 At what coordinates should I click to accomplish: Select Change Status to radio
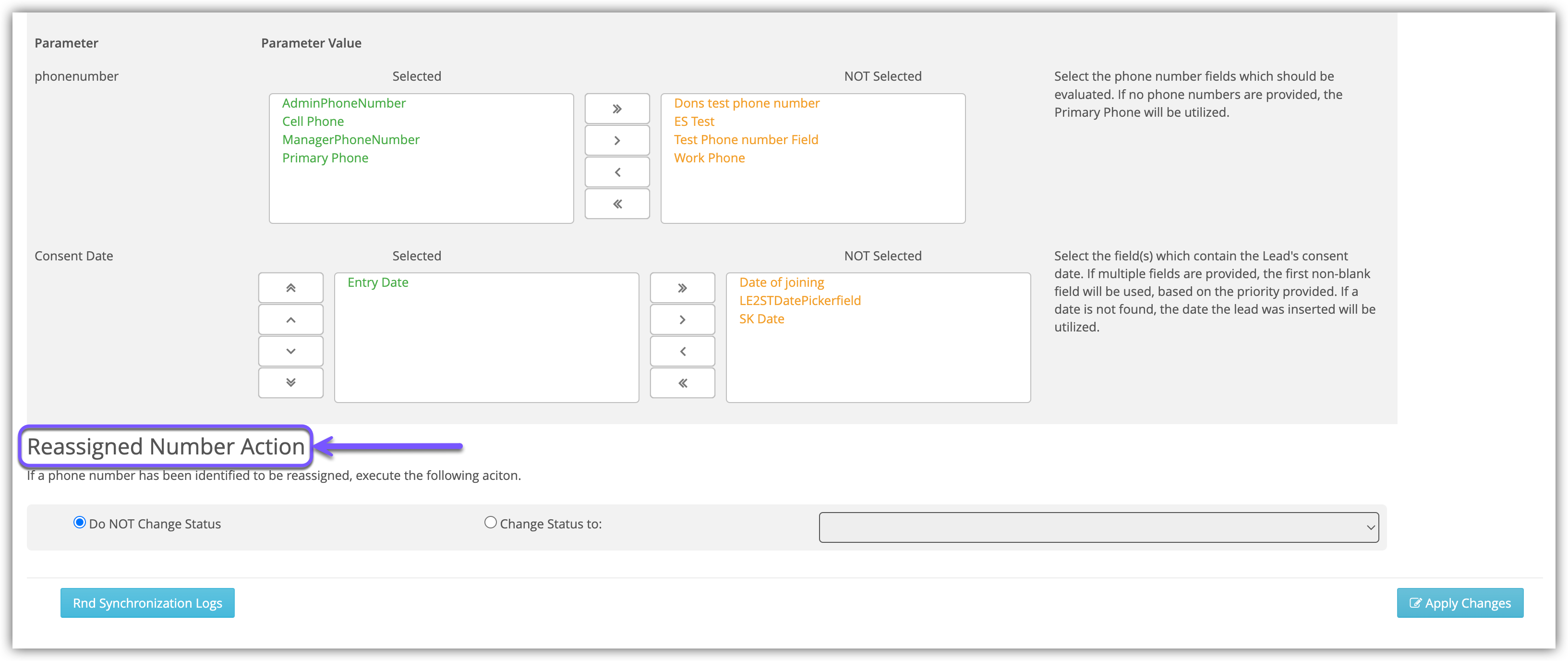coord(490,523)
